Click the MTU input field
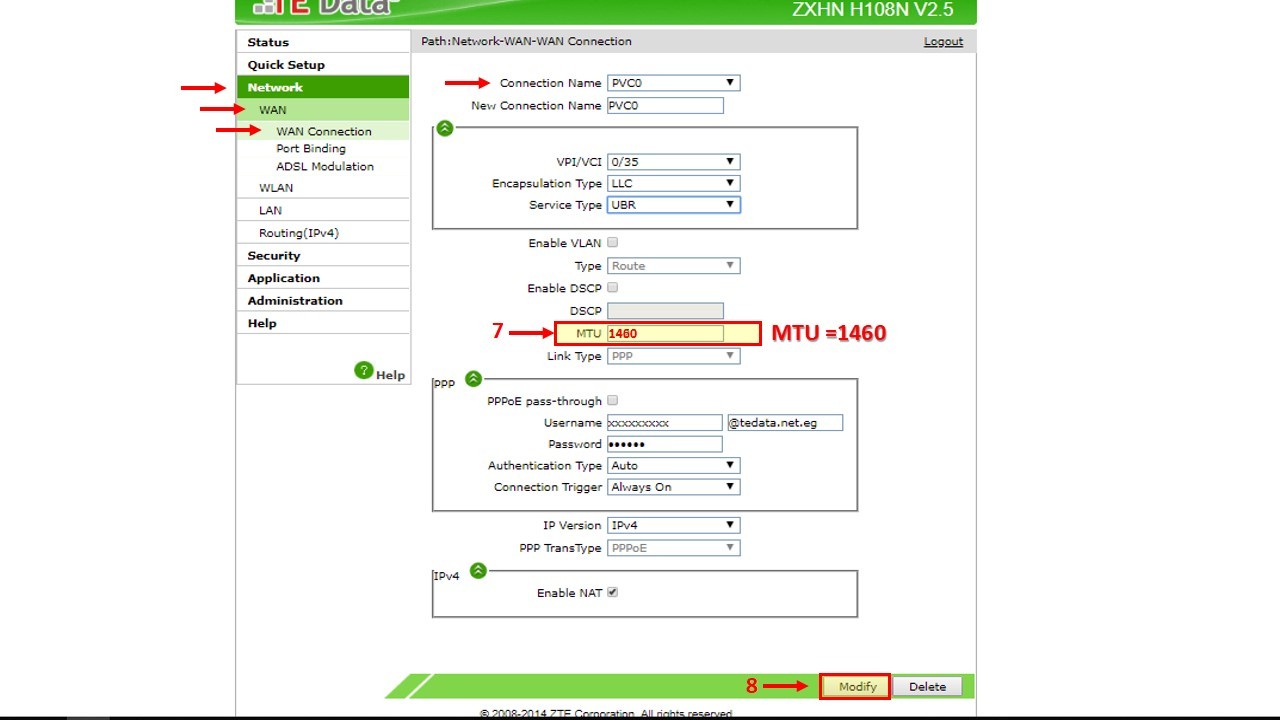The image size is (1280, 720). [x=665, y=333]
